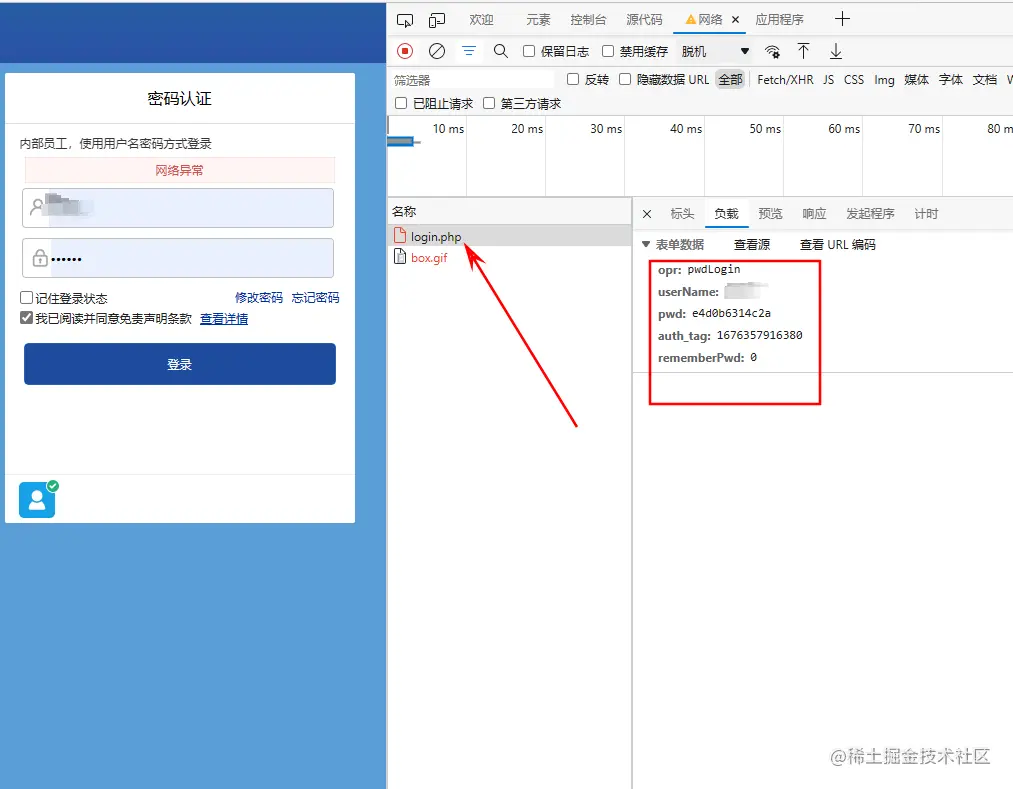The image size is (1013, 789).
Task: Select box.gif request row
Action: (x=510, y=257)
